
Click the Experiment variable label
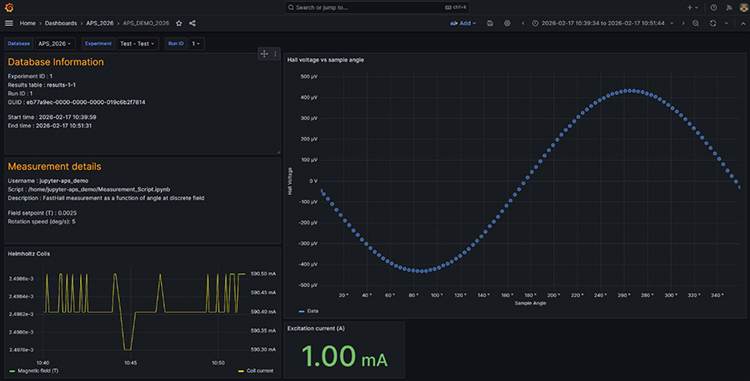(x=98, y=44)
